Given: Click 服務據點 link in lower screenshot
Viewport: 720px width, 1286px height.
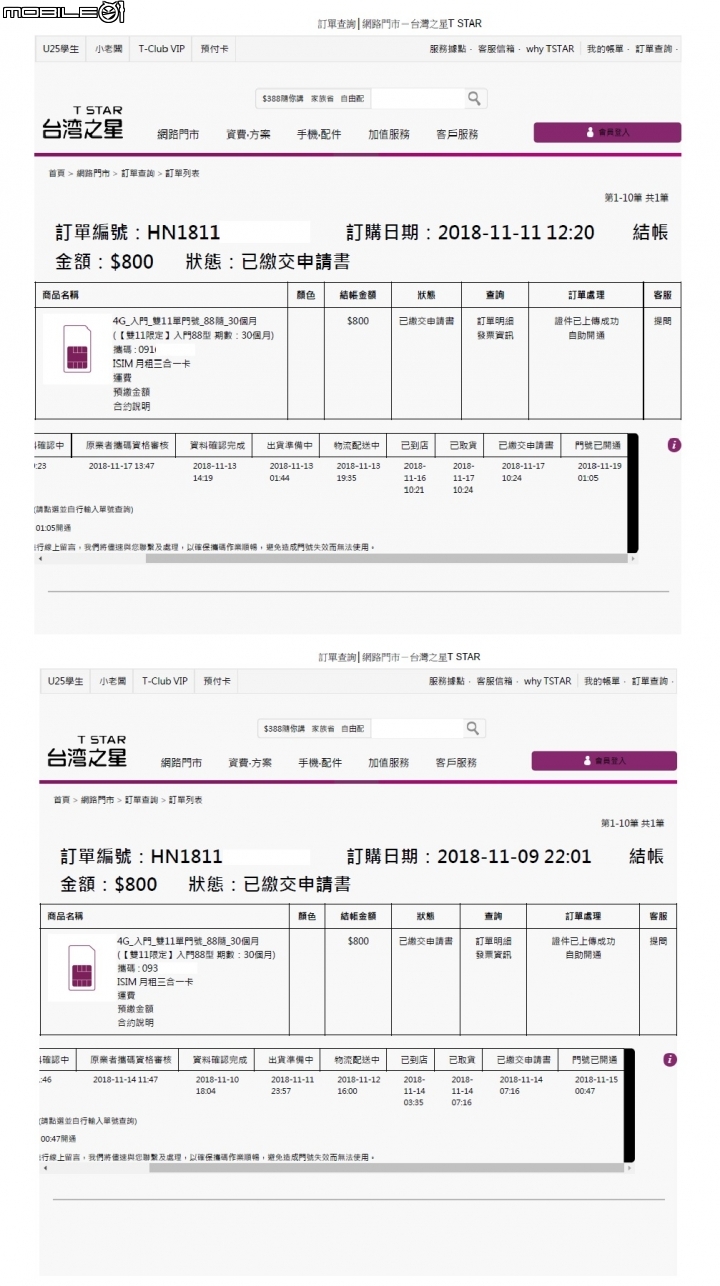Looking at the screenshot, I should pyautogui.click(x=446, y=681).
